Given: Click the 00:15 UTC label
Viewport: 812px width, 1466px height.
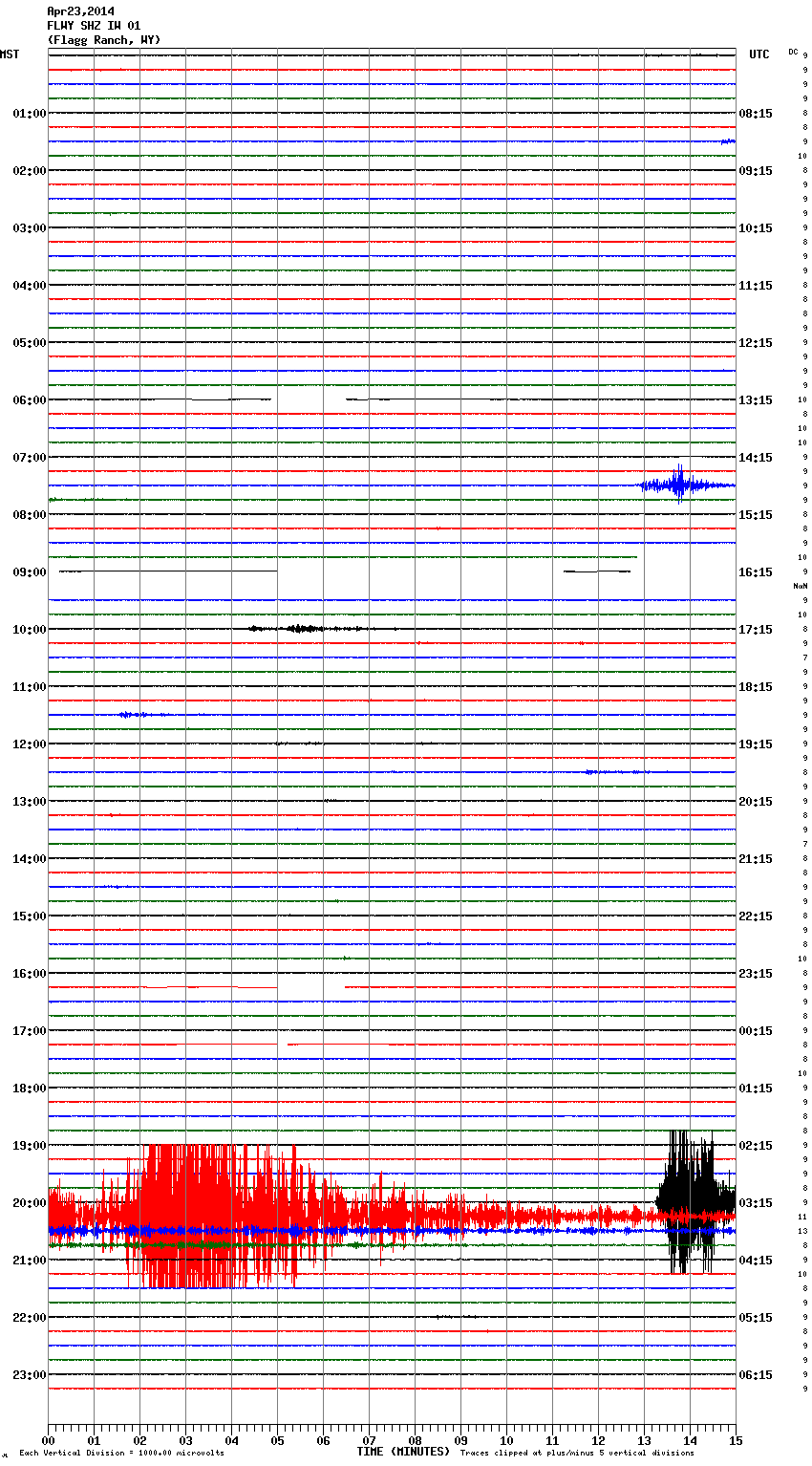Looking at the screenshot, I should click(x=756, y=1031).
